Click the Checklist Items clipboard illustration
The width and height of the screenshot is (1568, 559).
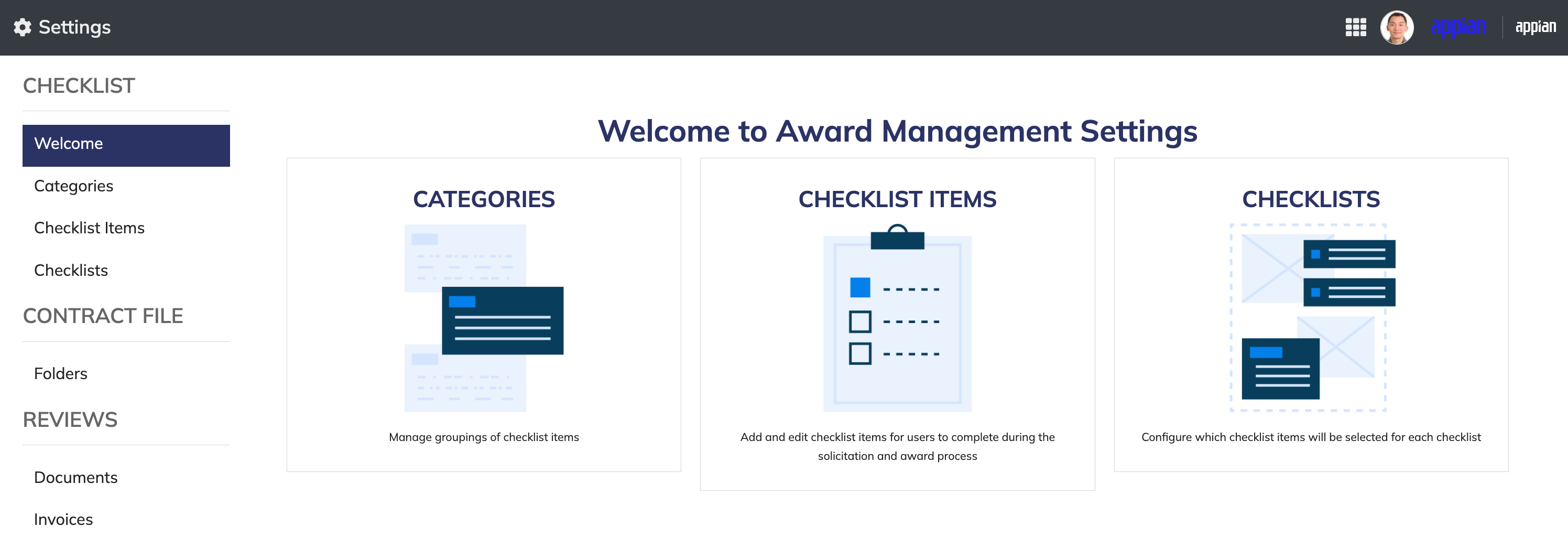click(897, 318)
